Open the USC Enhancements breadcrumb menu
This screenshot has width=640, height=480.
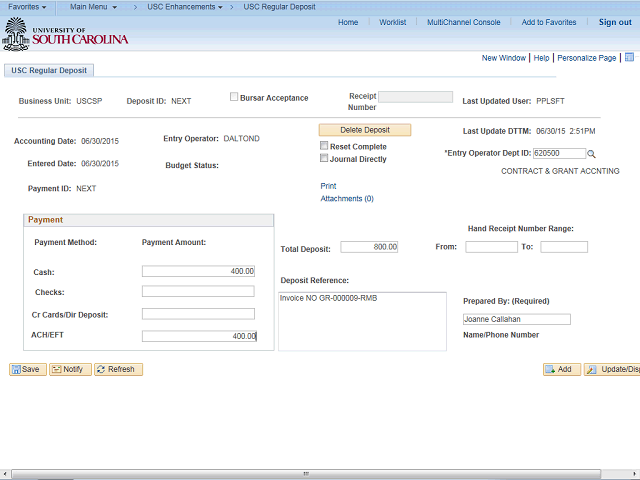pos(185,7)
